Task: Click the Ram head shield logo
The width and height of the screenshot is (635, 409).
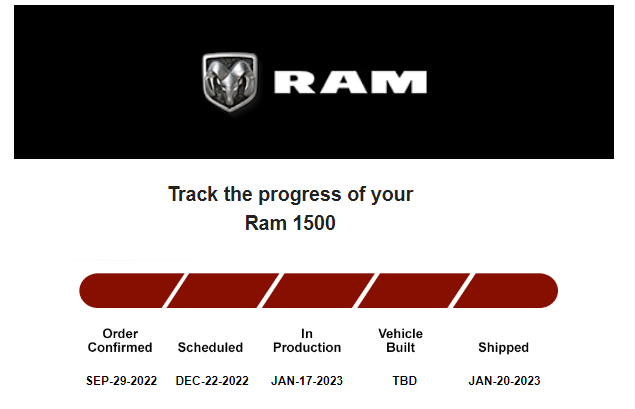Action: [230, 82]
